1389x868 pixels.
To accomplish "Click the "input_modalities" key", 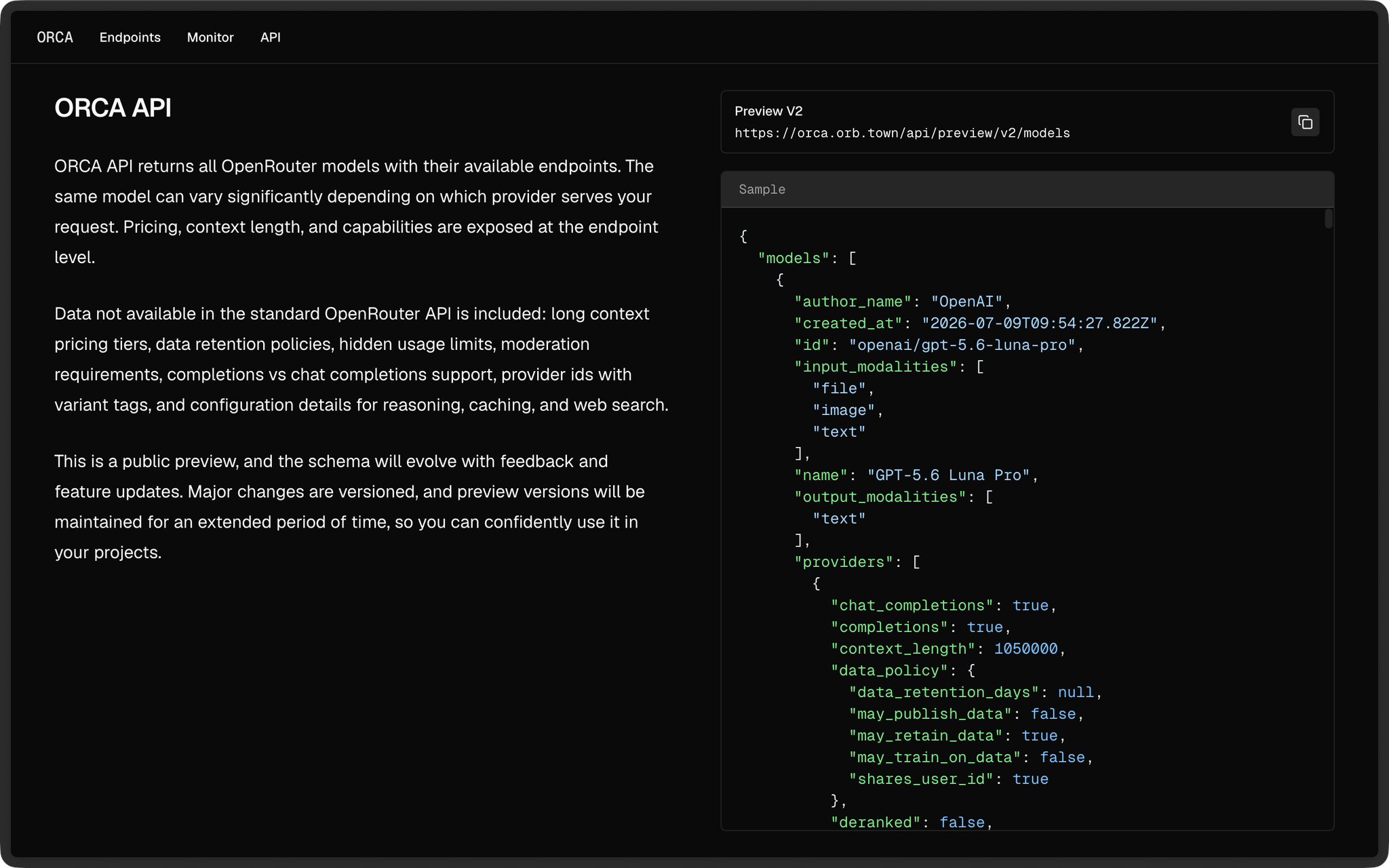I will click(x=876, y=367).
